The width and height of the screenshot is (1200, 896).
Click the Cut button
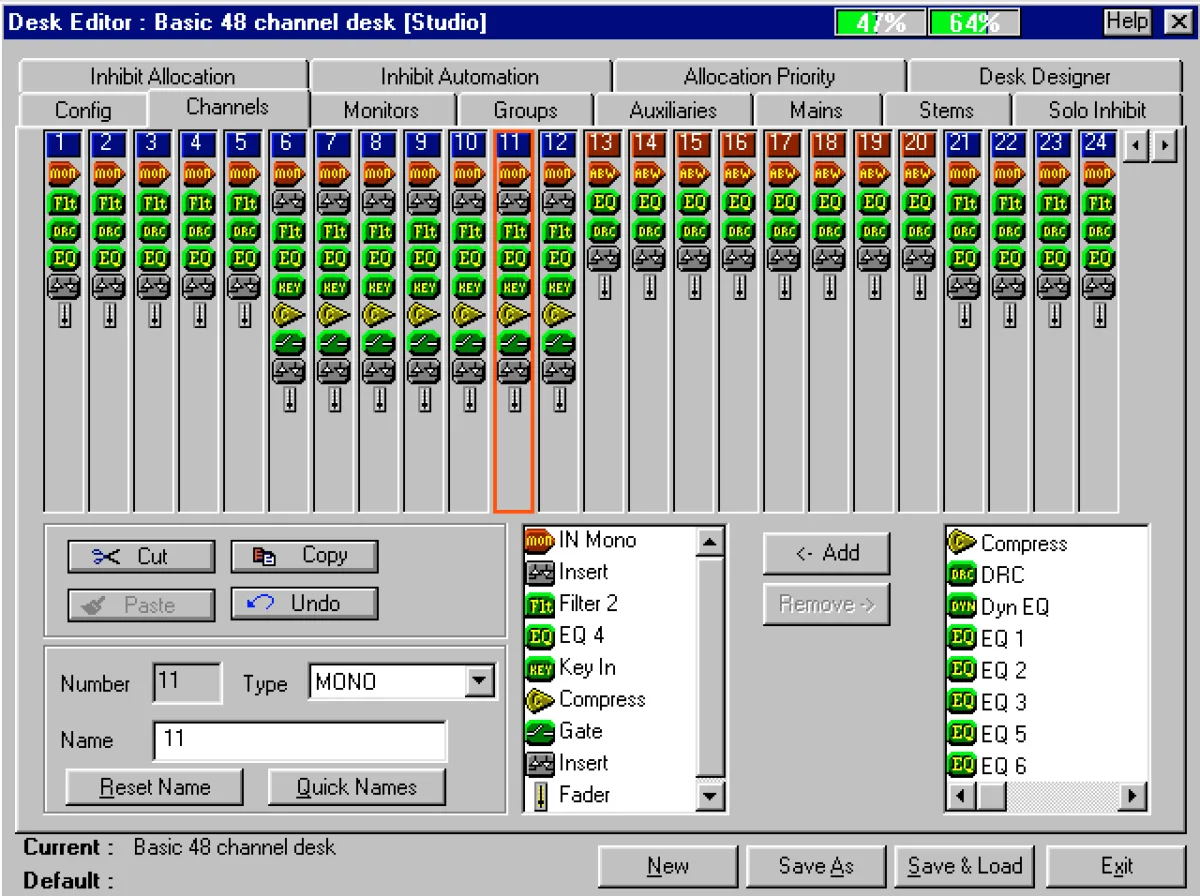pos(141,557)
